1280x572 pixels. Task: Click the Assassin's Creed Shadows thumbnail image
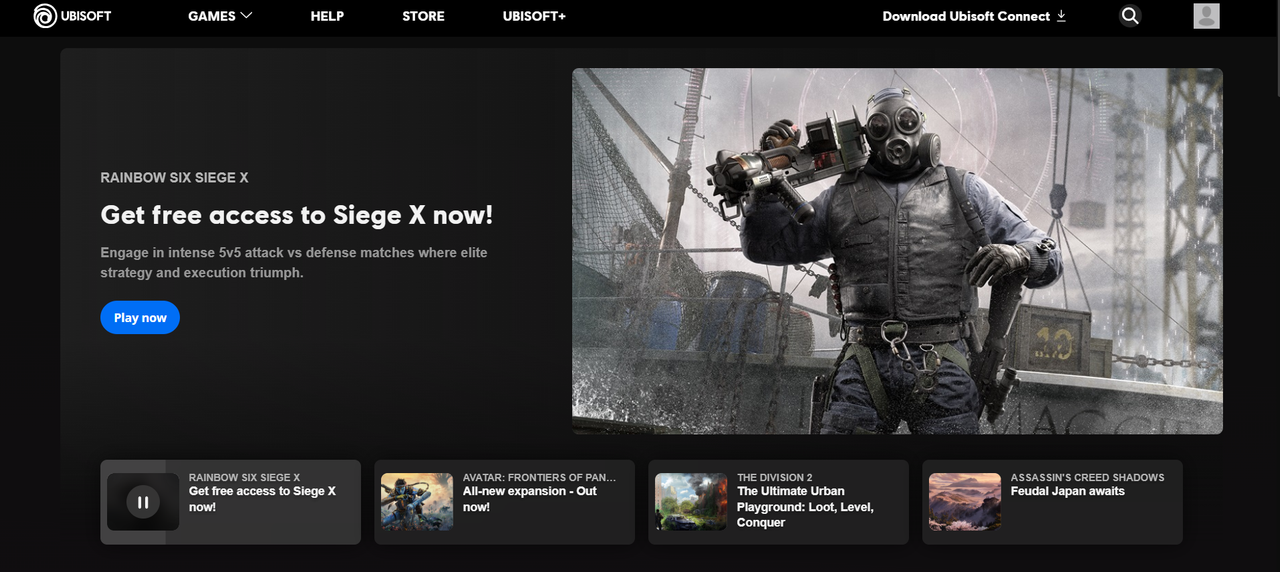click(x=965, y=501)
